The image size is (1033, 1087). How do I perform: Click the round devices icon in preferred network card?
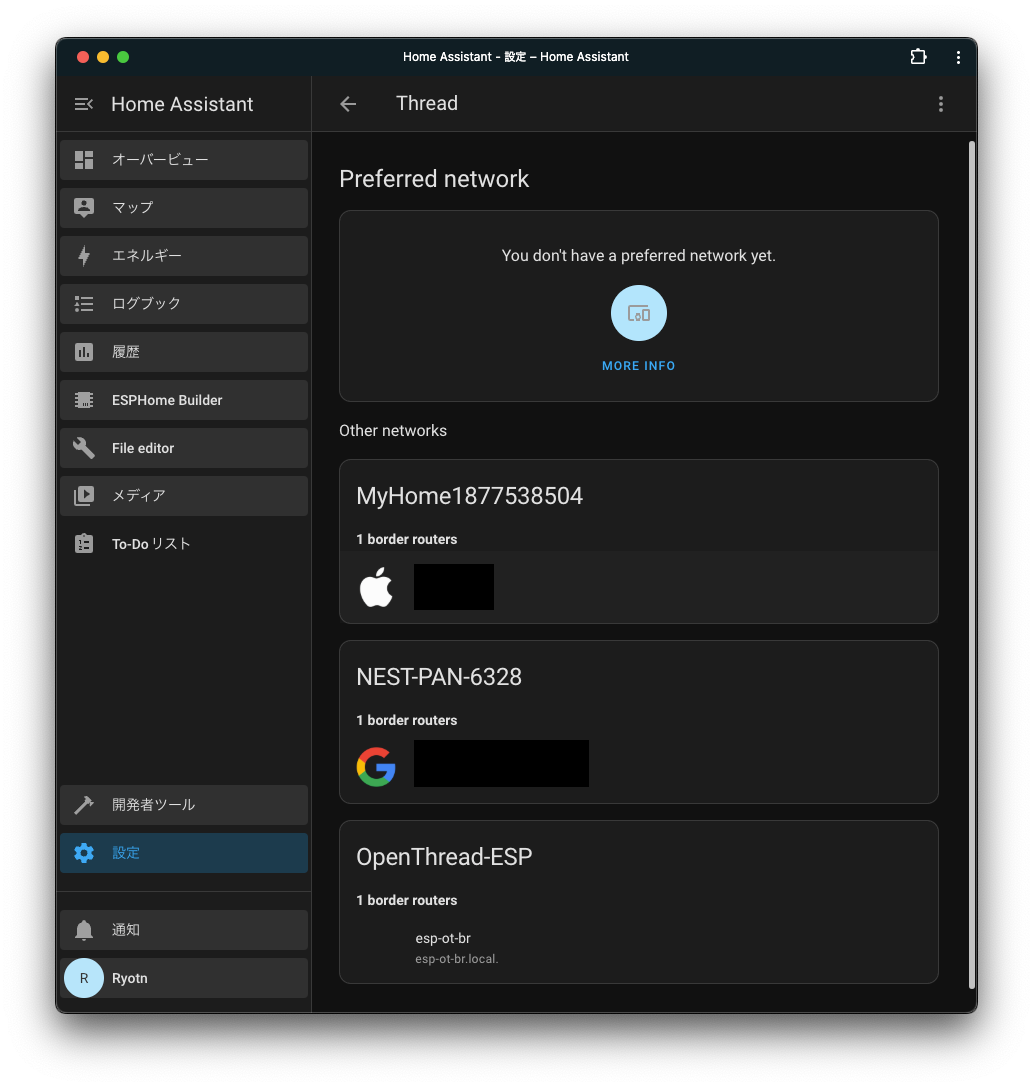tap(639, 313)
